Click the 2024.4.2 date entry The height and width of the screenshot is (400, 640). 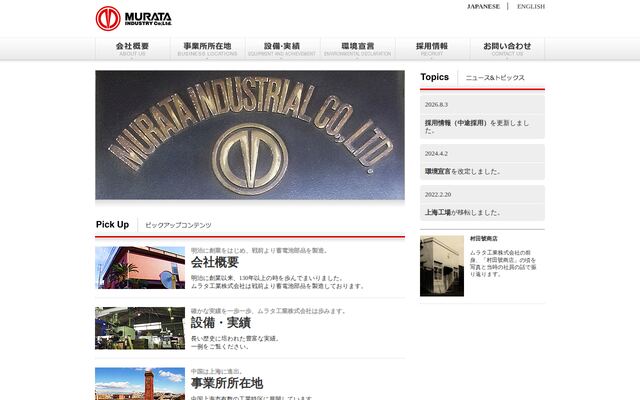[436, 153]
